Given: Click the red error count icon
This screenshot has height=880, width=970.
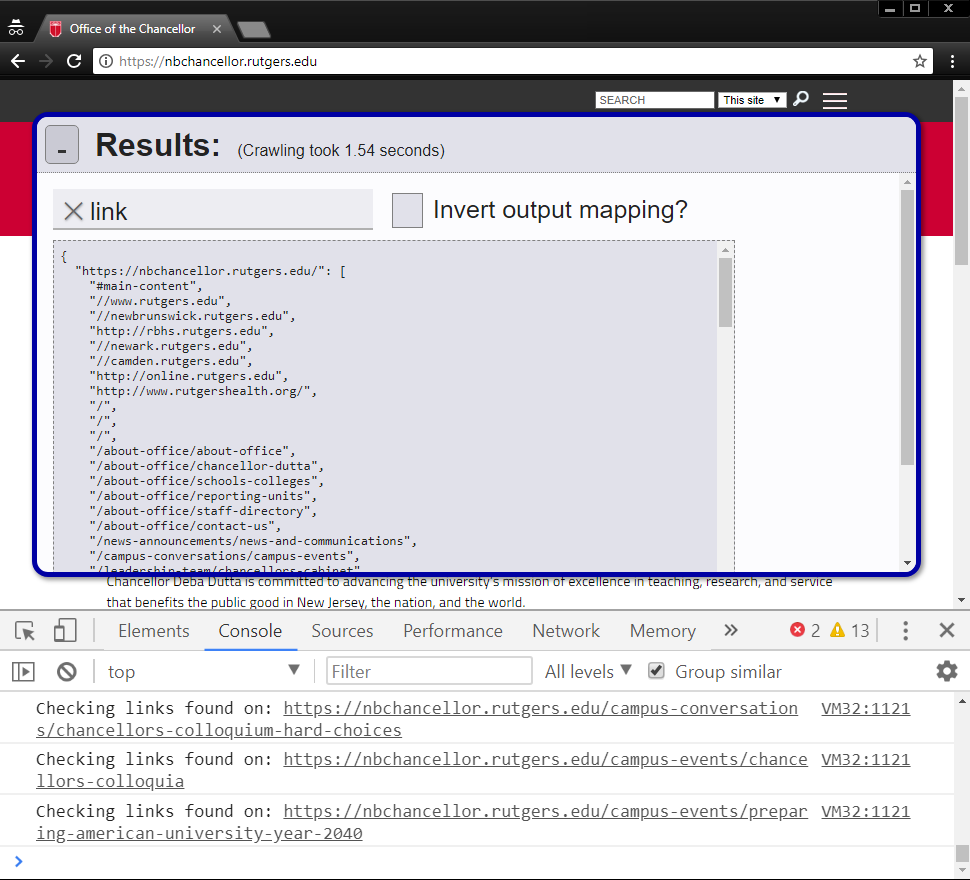Looking at the screenshot, I should click(x=797, y=630).
